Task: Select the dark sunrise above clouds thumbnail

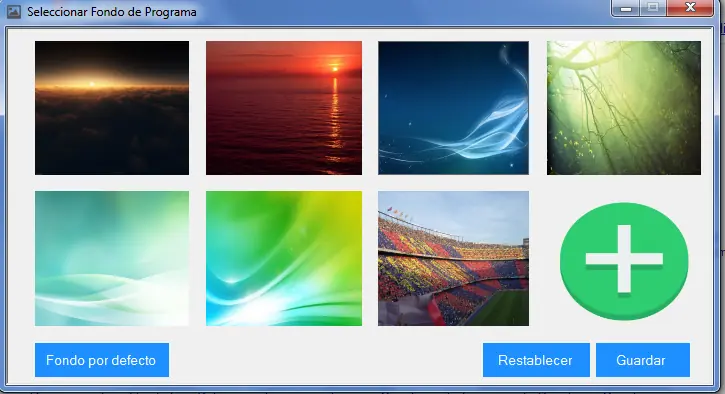Action: click(x=112, y=108)
